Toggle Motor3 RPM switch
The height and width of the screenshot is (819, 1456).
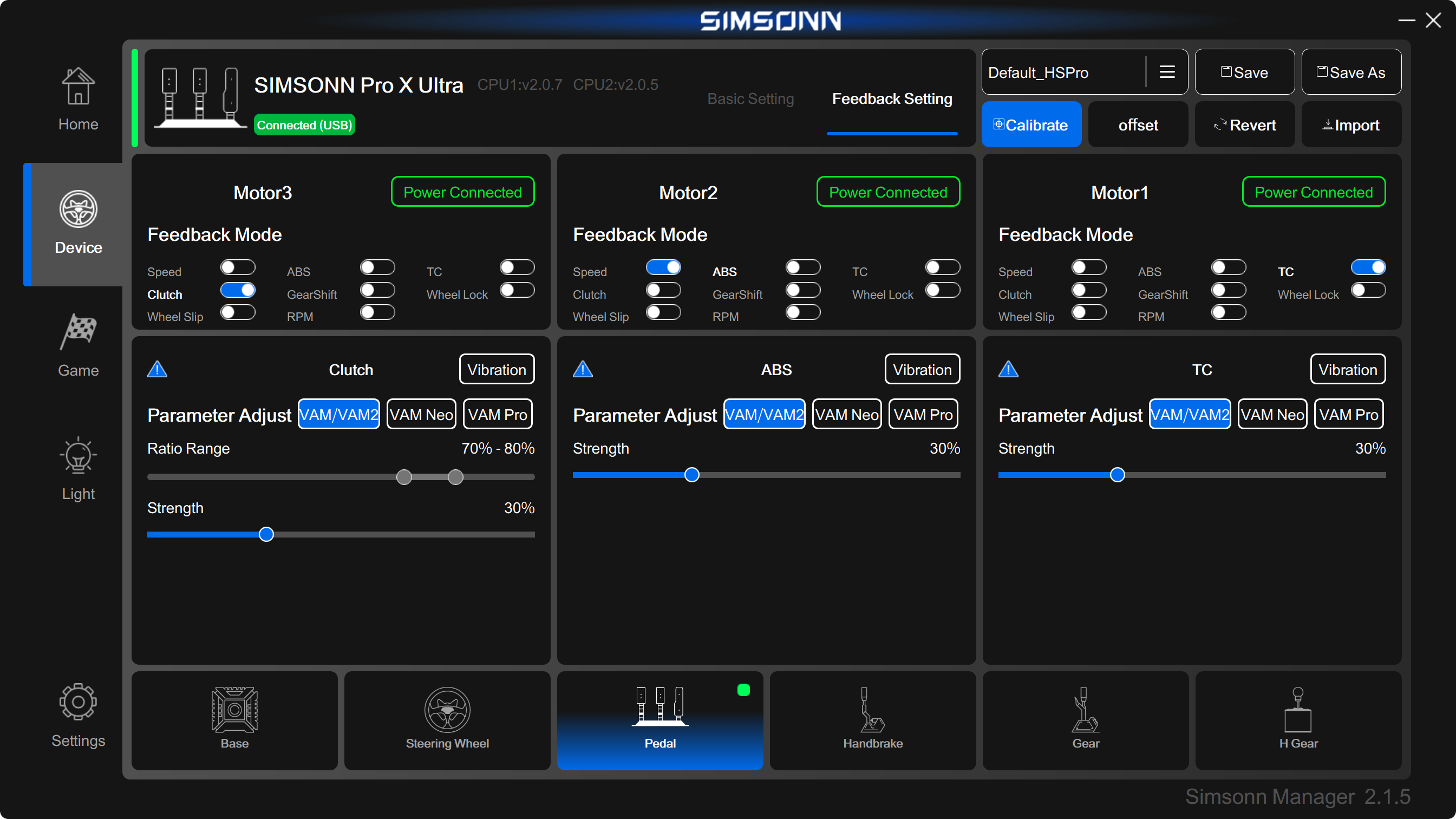click(377, 312)
